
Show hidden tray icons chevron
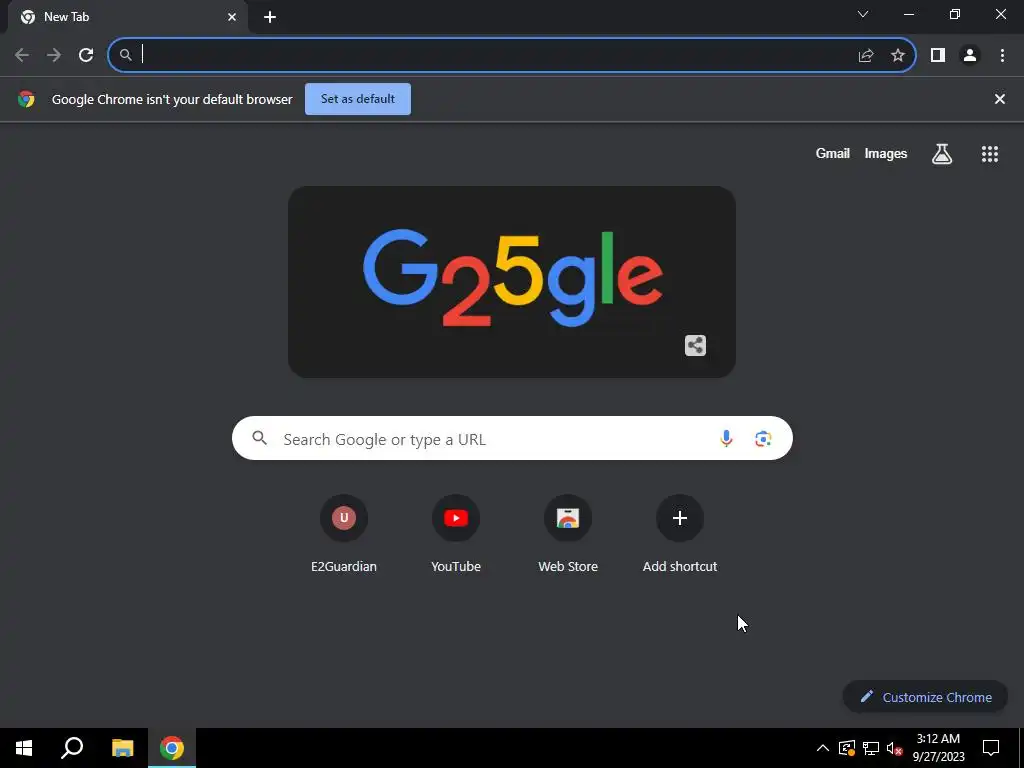click(x=823, y=748)
